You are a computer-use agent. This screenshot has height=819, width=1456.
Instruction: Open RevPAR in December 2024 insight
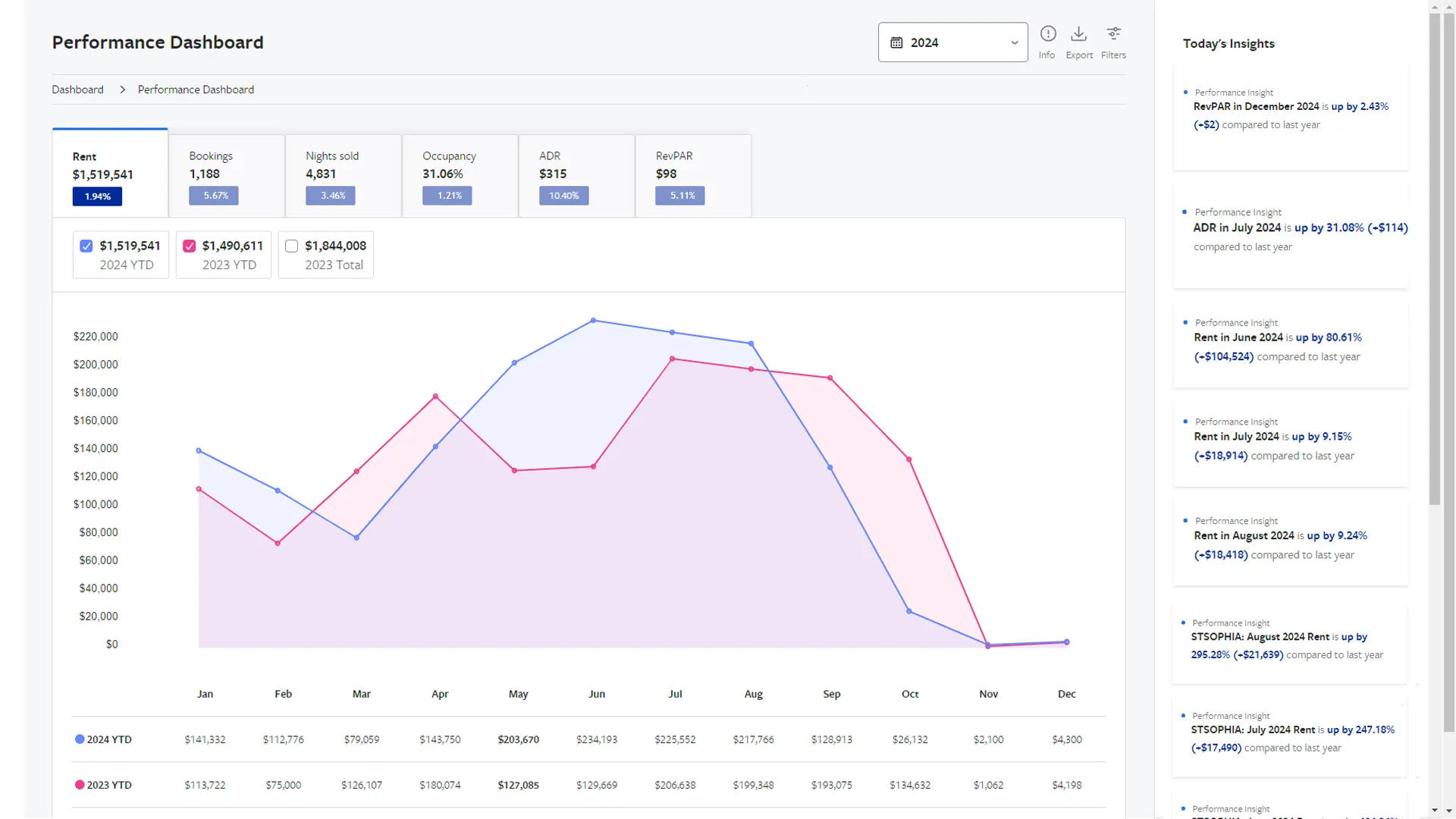pyautogui.click(x=1291, y=116)
